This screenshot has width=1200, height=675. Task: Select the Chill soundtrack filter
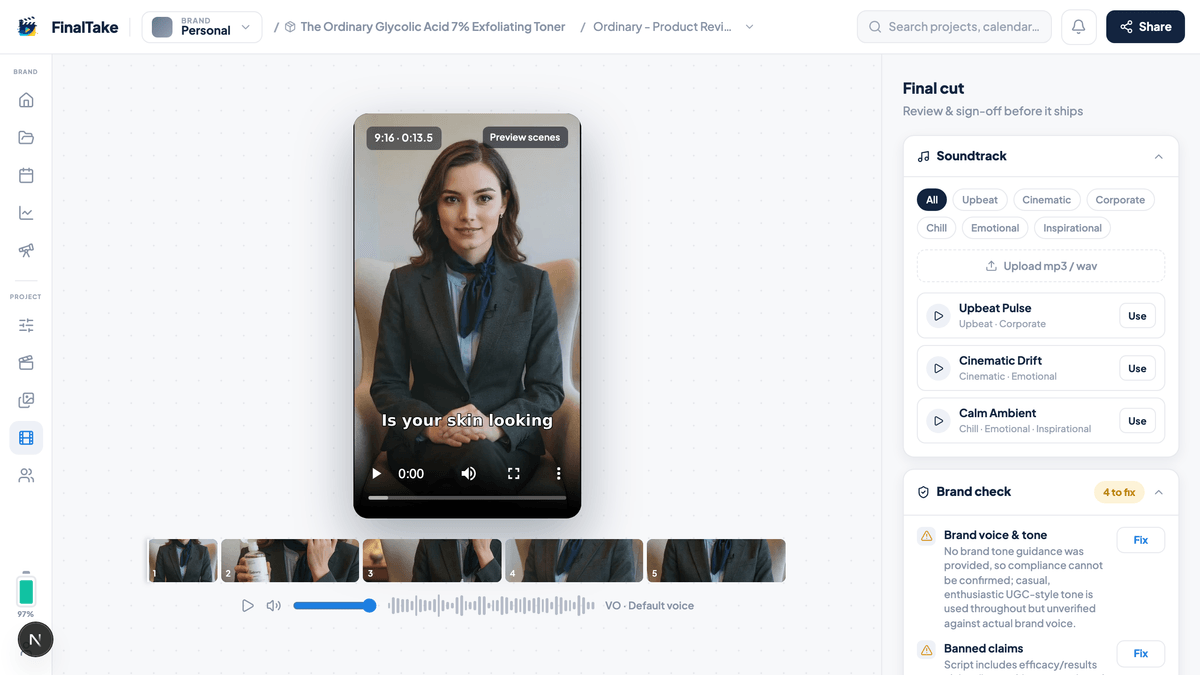[x=937, y=228]
